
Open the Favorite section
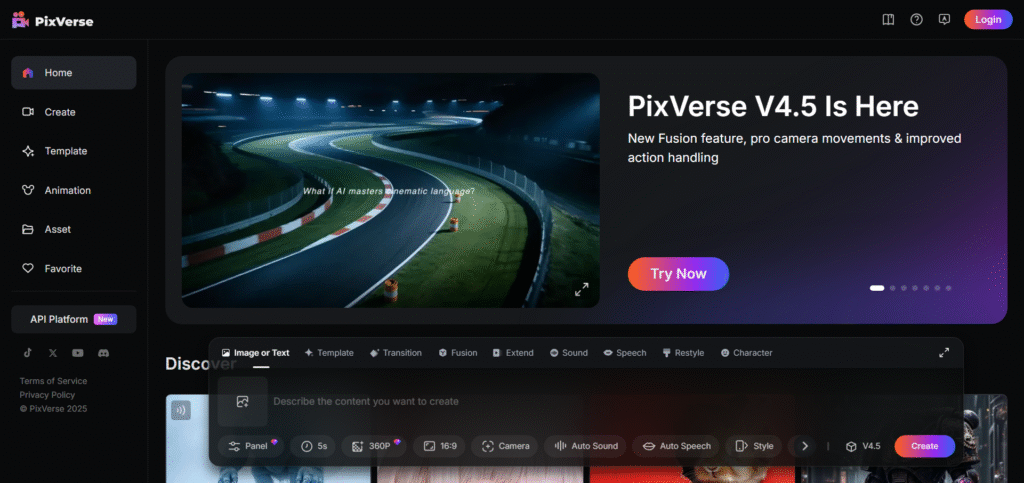pos(74,268)
